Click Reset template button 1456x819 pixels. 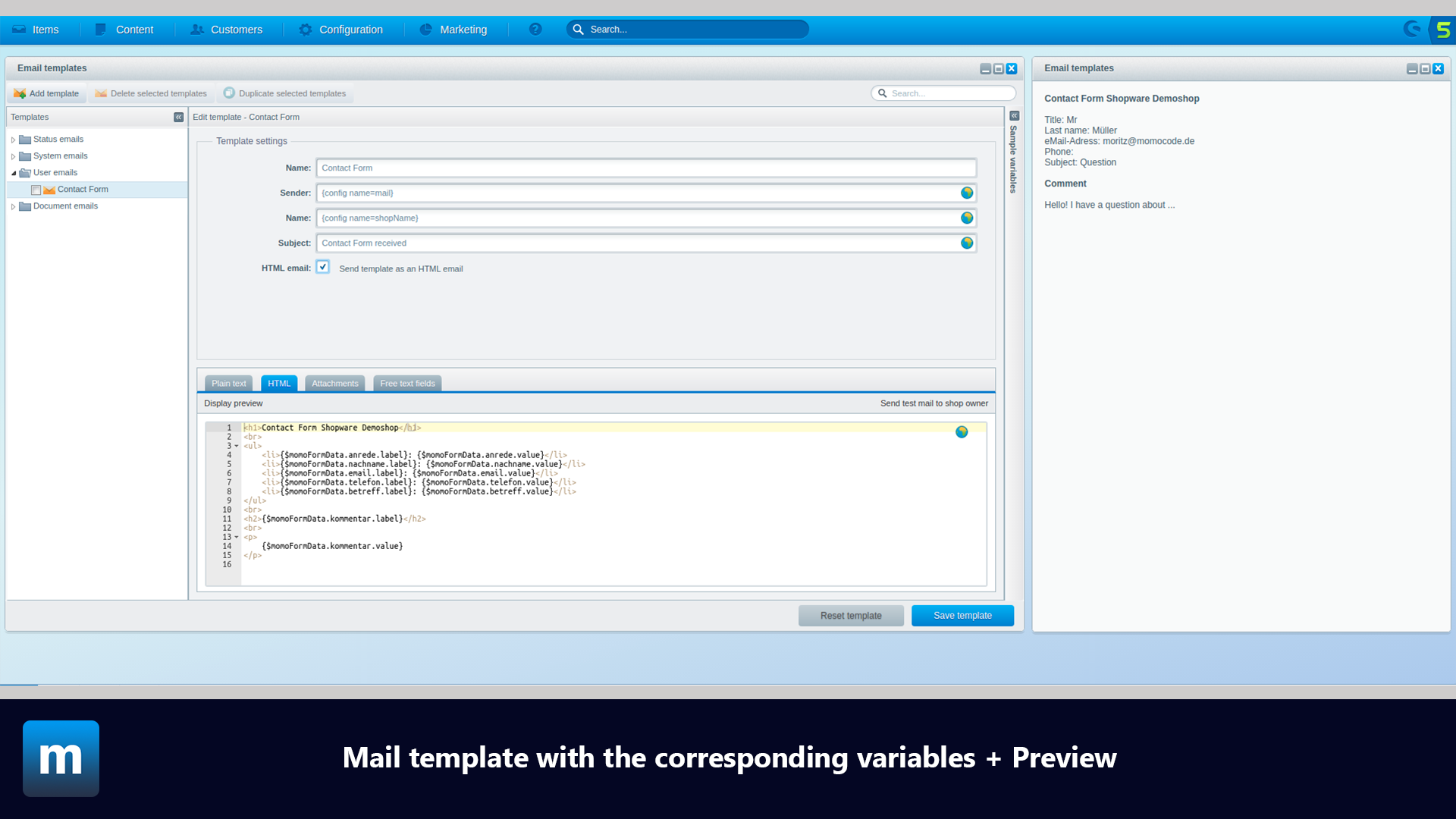pos(851,616)
